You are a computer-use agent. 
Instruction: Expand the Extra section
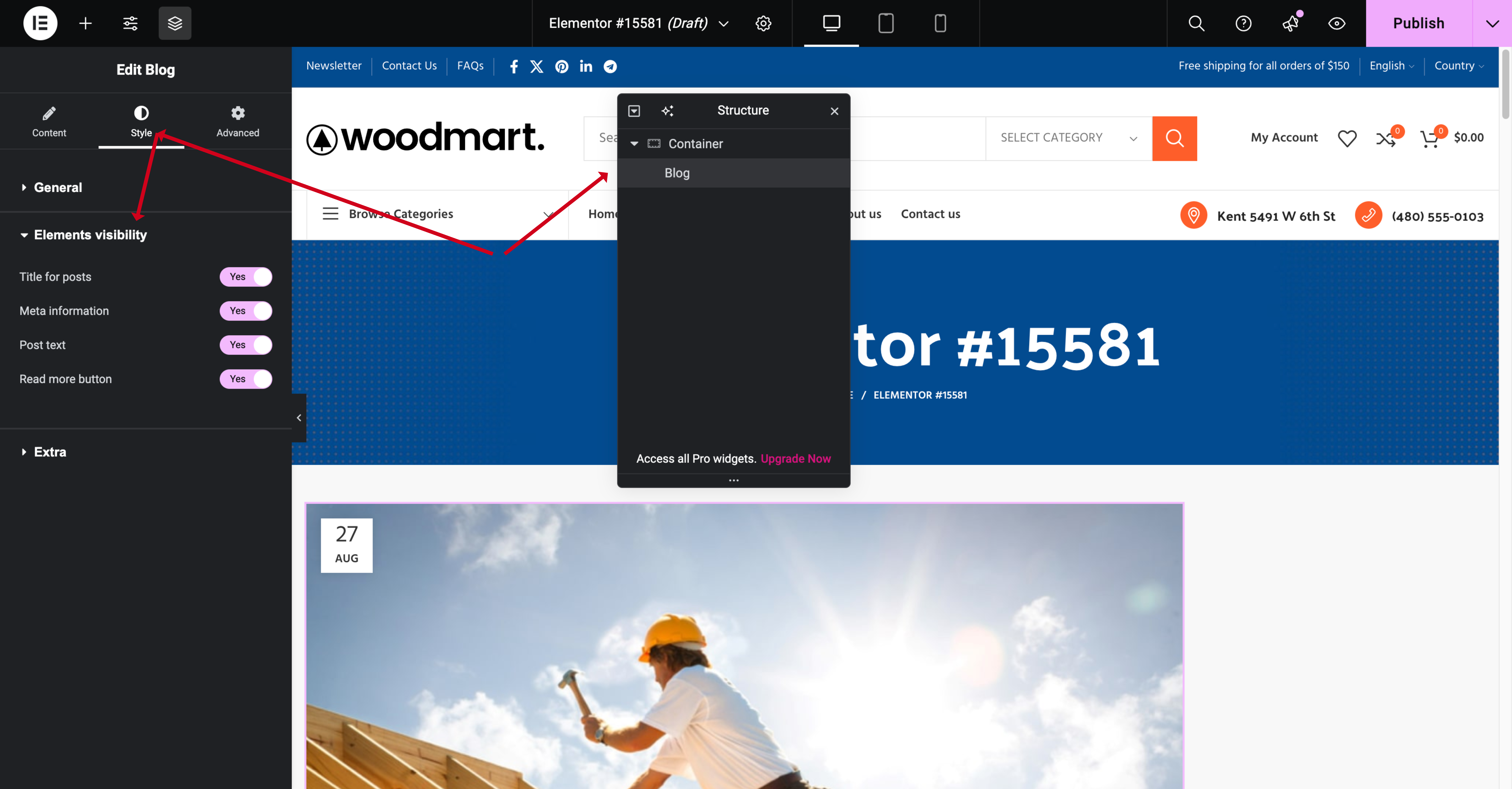[145, 452]
